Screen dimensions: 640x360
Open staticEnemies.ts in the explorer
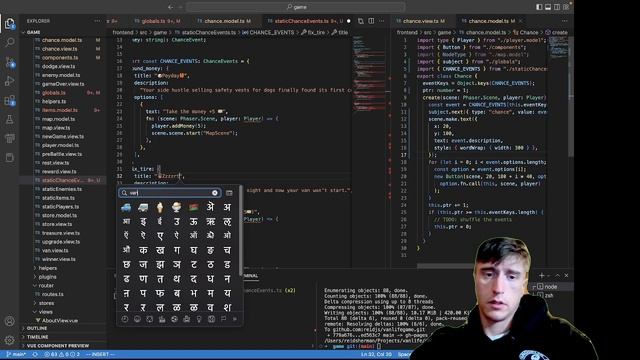tap(62, 189)
